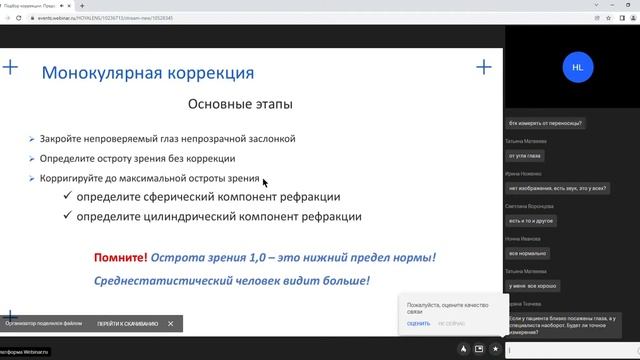The image size is (640, 360).
Task: Click chat message 'есть и то и другое'
Action: point(531,221)
